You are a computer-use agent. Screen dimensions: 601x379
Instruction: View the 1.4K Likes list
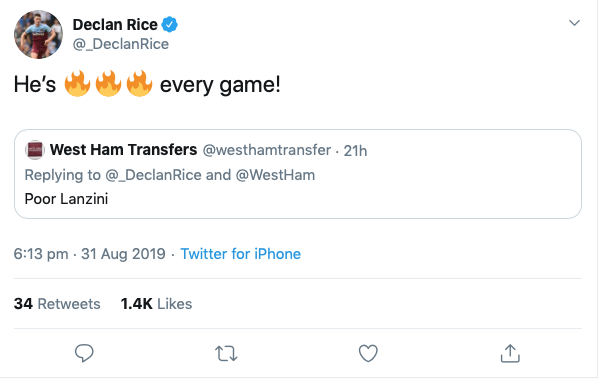coord(156,304)
